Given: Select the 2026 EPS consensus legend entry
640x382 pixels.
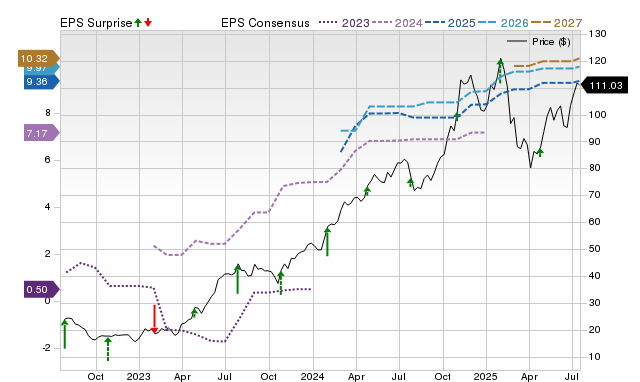Looking at the screenshot, I should [x=503, y=23].
